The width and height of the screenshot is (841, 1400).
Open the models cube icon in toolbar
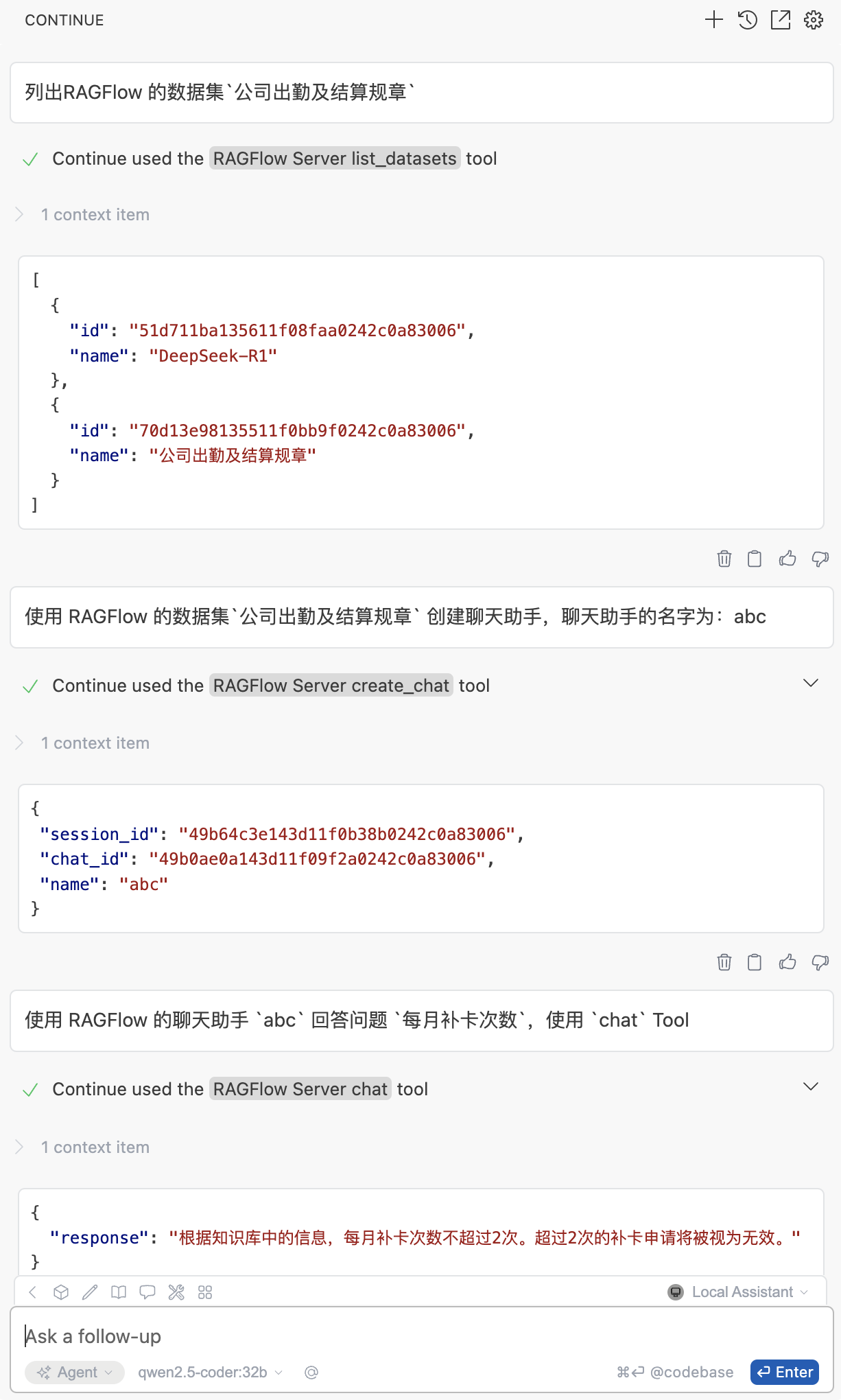61,1292
